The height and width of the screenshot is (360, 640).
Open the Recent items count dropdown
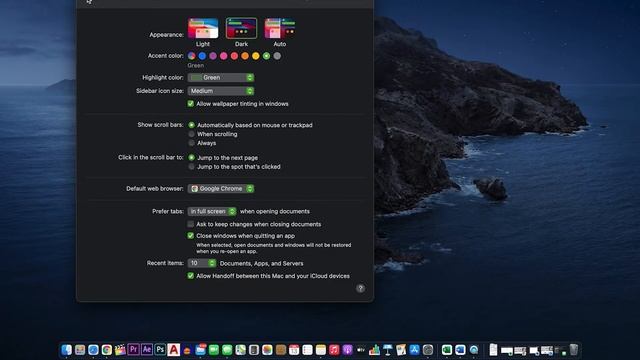pyautogui.click(x=202, y=263)
